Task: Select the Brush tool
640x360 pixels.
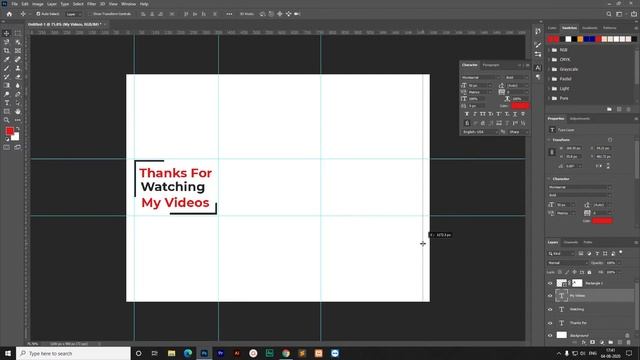Action: point(7,68)
